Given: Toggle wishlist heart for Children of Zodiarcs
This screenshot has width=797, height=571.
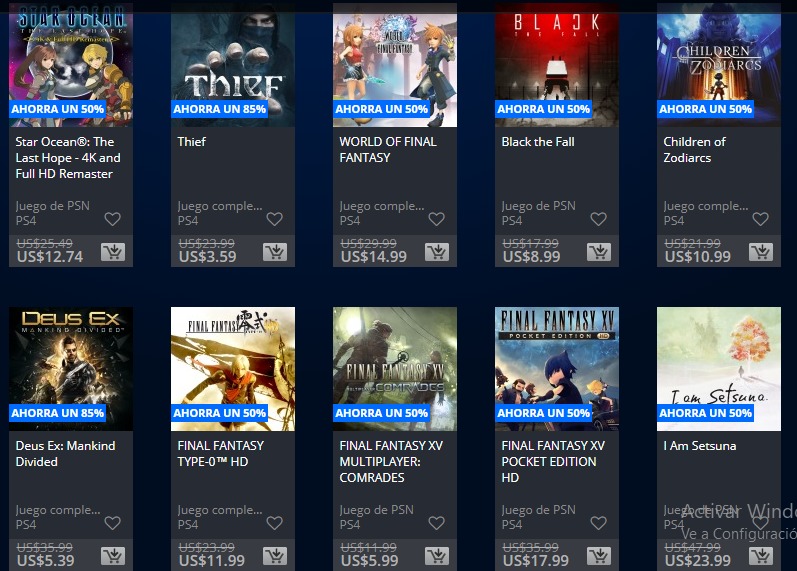Looking at the screenshot, I should 760,219.
